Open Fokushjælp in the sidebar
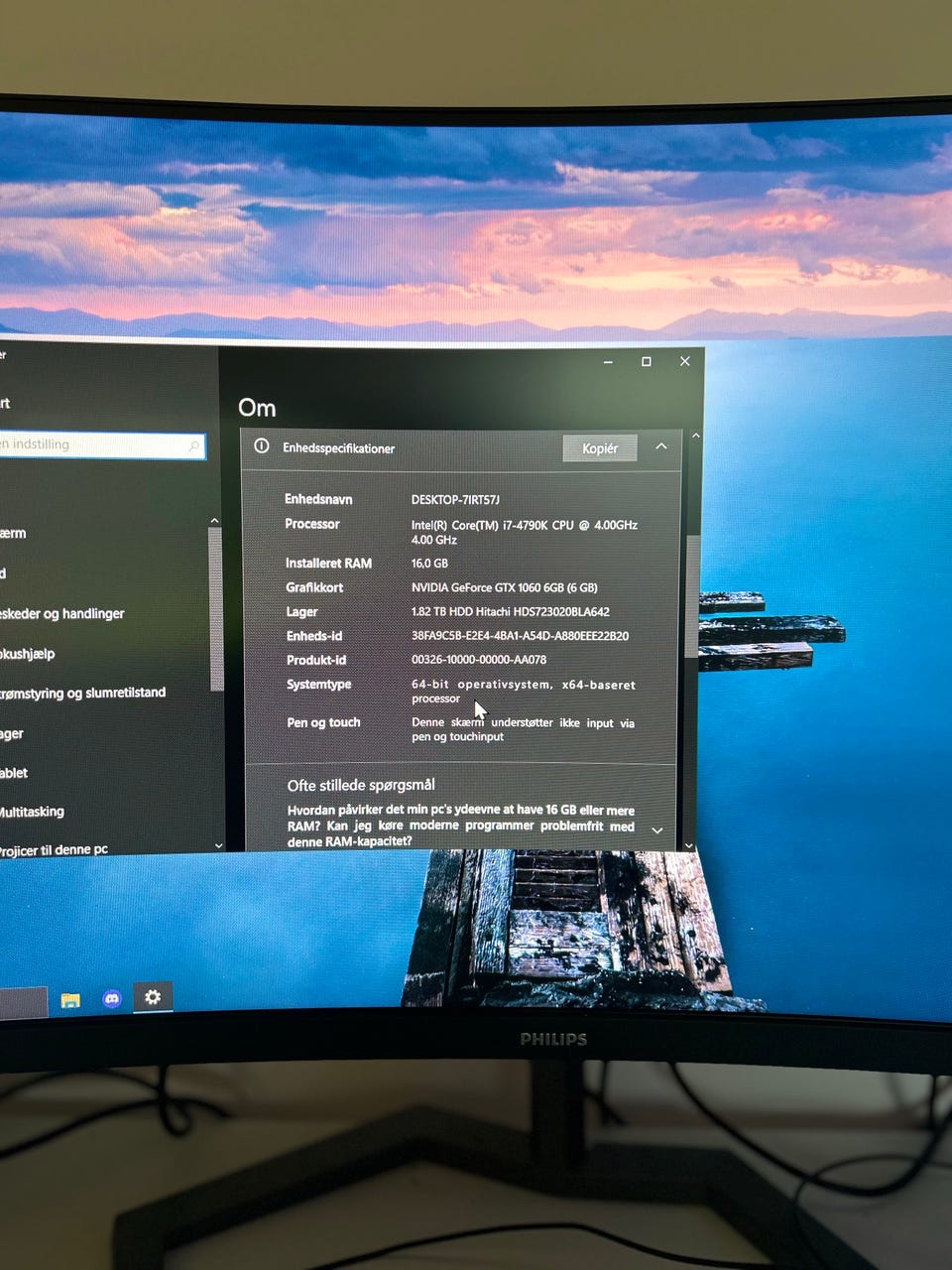 click(28, 654)
